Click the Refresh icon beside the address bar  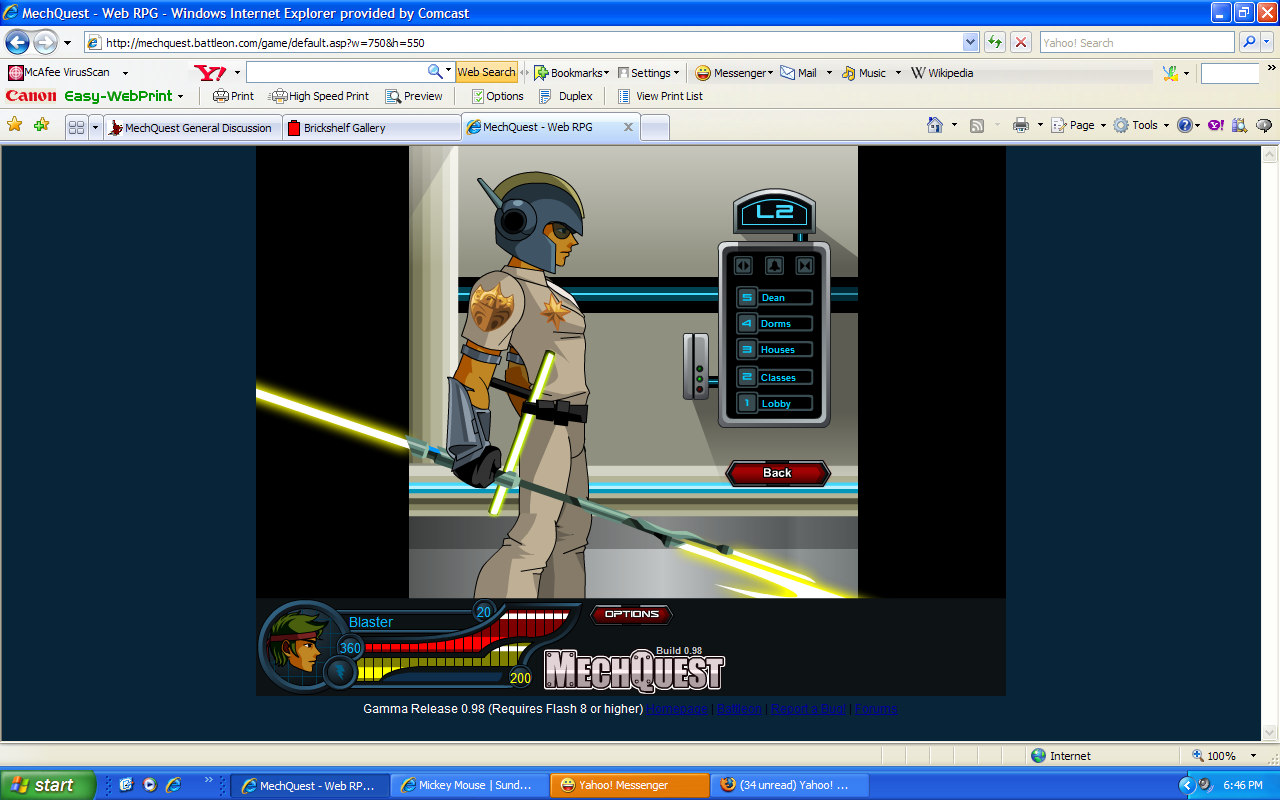pyautogui.click(x=994, y=42)
